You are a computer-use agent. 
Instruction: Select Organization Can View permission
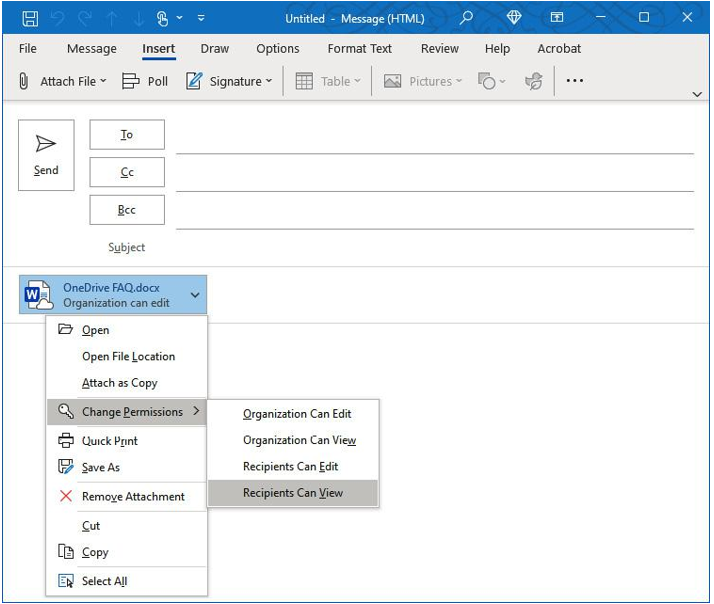coord(293,440)
